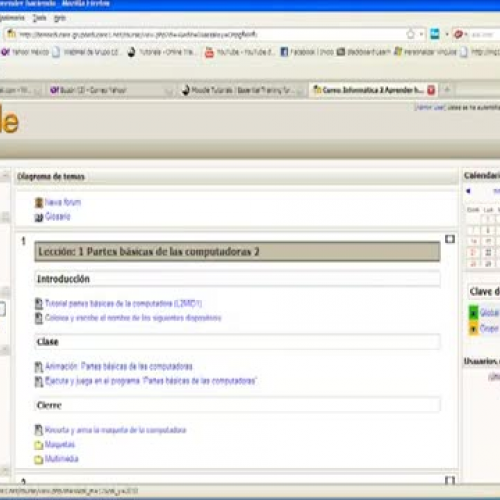Click the site favicon in address bar
The height and width of the screenshot is (500, 500).
[12, 34]
